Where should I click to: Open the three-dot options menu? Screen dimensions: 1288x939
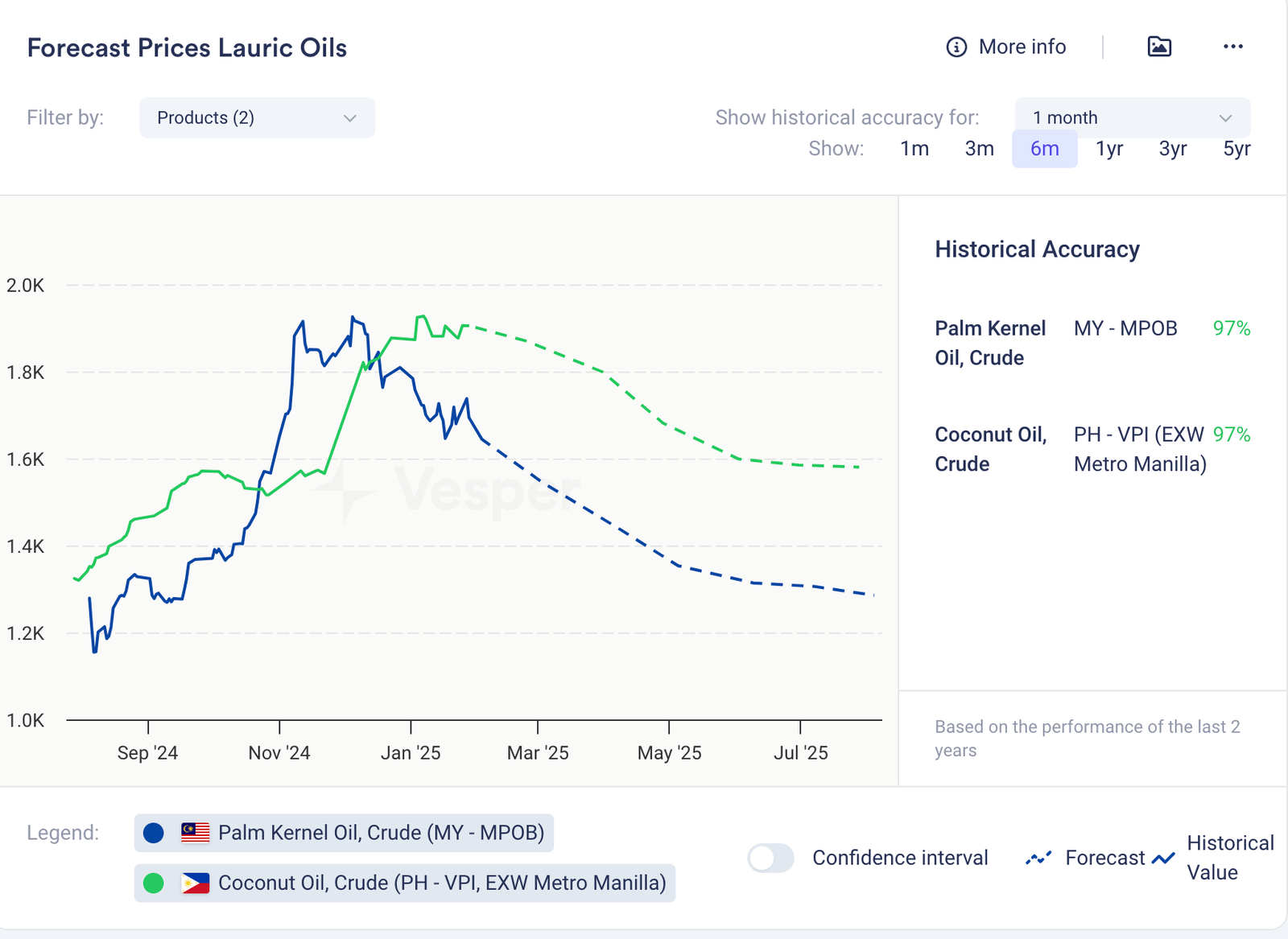click(1232, 47)
